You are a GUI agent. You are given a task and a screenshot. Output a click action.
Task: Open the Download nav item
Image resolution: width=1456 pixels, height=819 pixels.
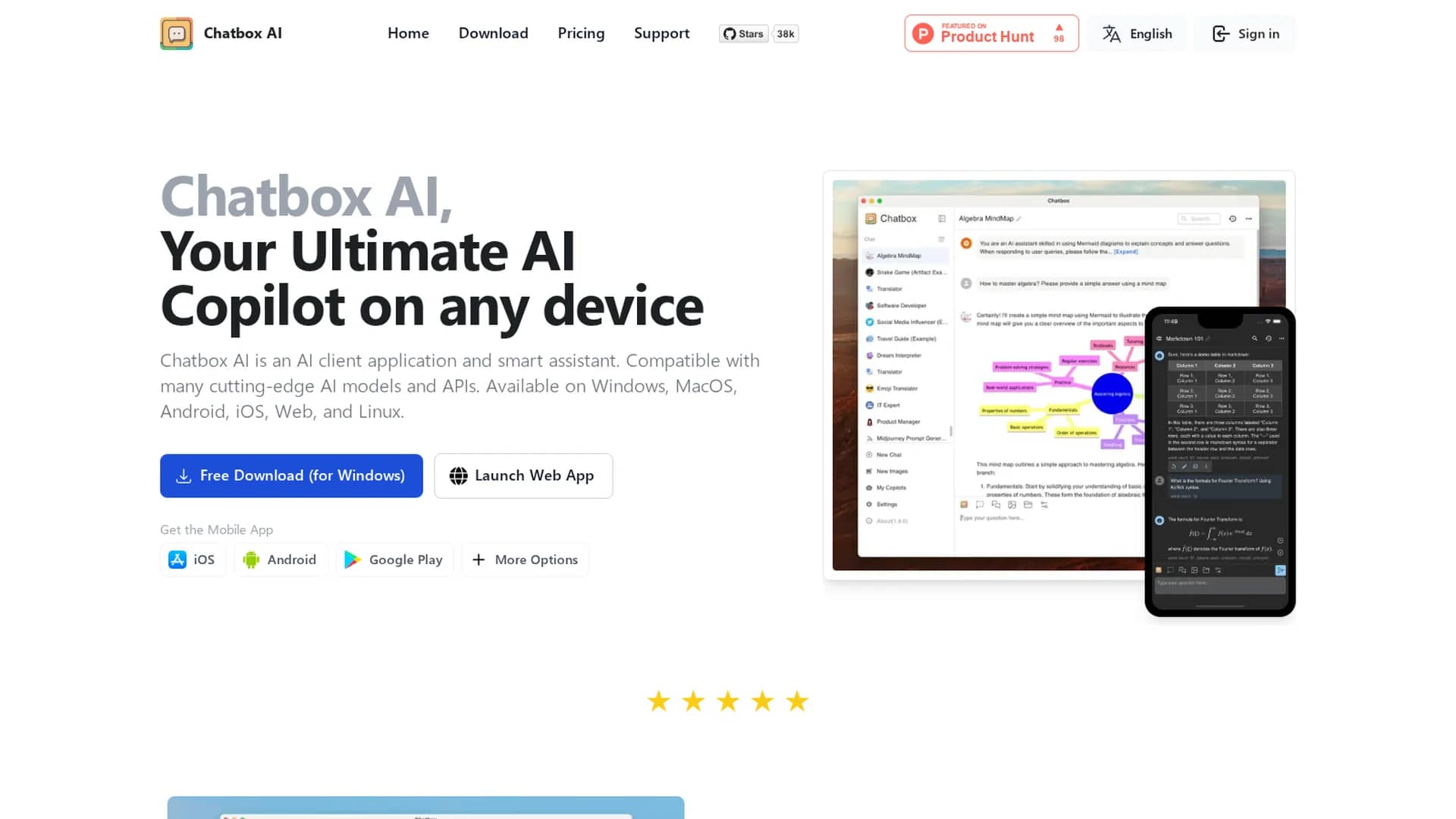(493, 33)
